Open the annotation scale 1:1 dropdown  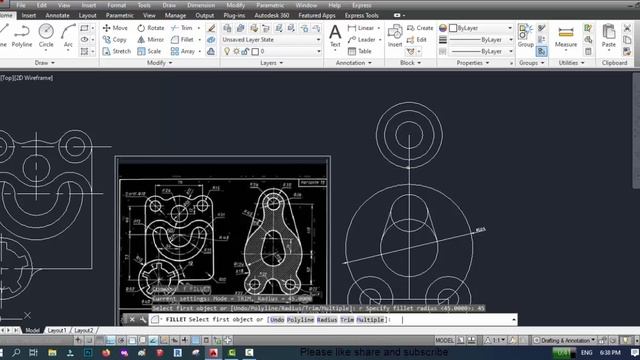click(498, 340)
